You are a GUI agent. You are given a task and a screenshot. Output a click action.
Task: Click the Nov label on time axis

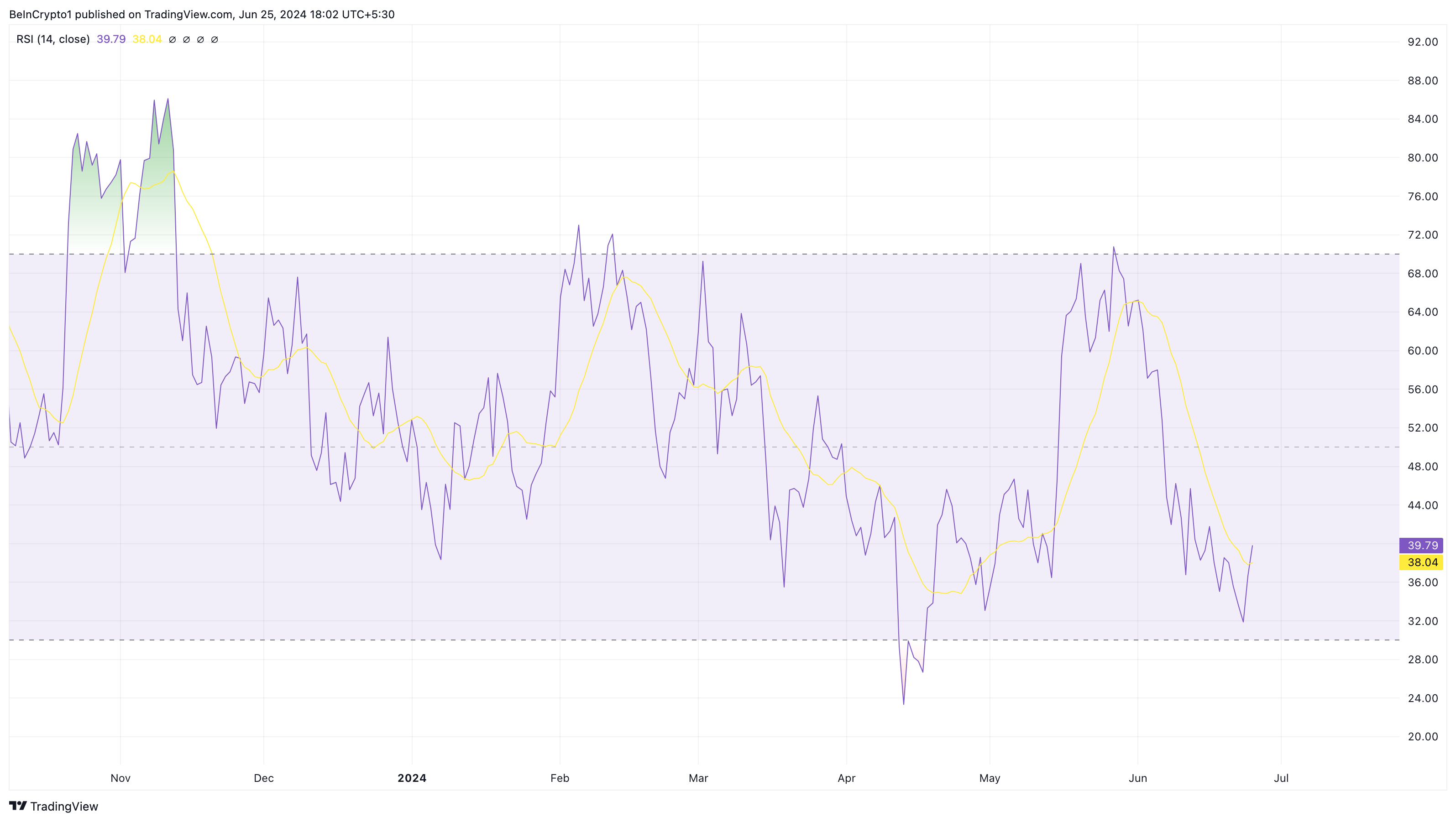pos(120,778)
